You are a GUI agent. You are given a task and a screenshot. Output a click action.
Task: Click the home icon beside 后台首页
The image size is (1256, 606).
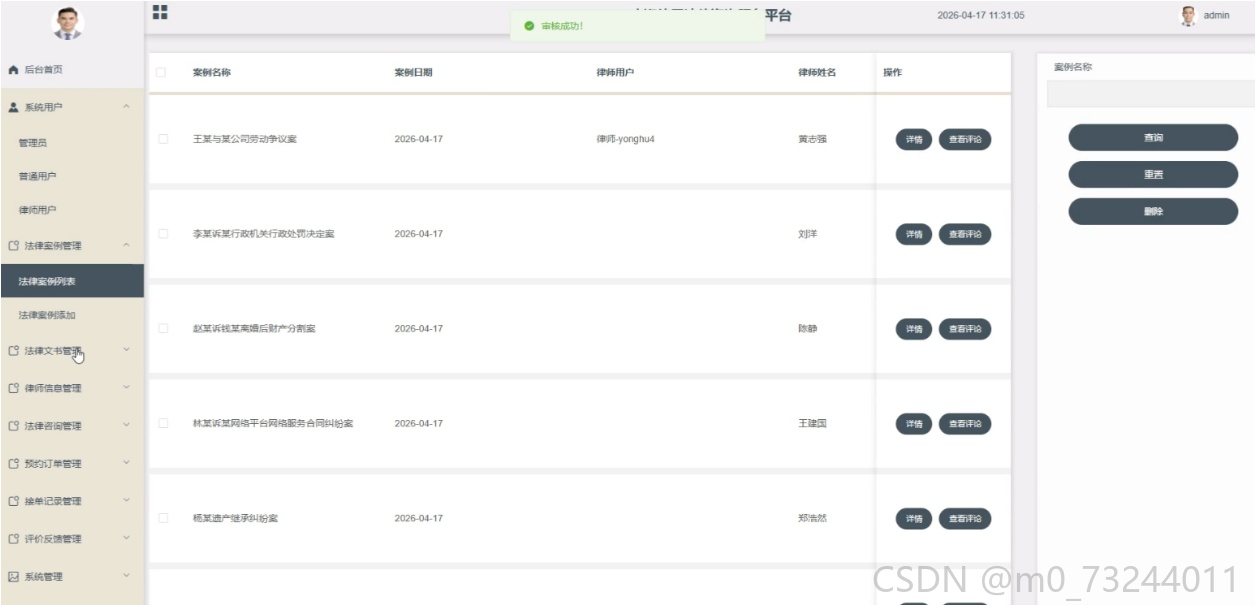[x=13, y=70]
